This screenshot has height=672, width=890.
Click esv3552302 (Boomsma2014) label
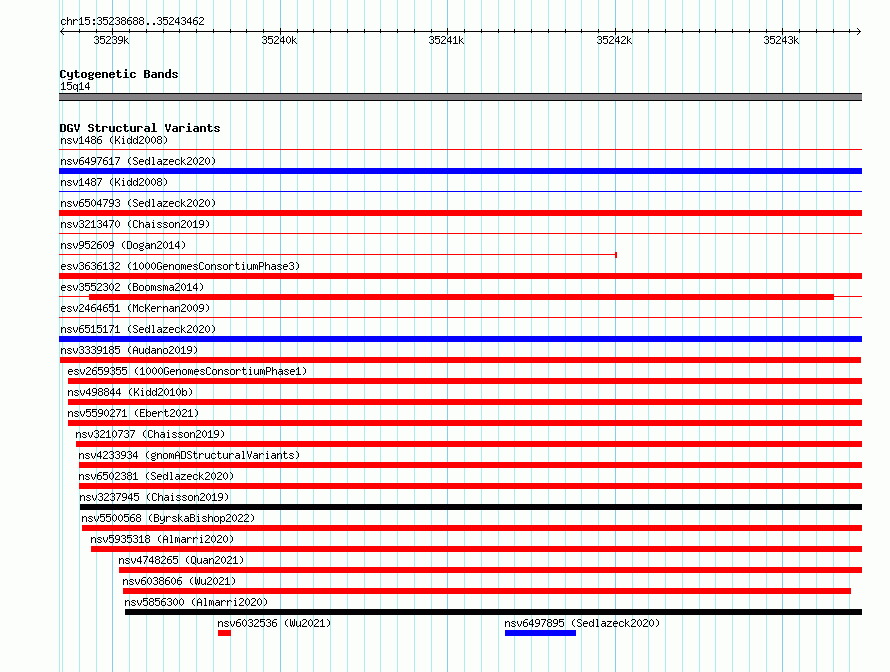(x=132, y=287)
